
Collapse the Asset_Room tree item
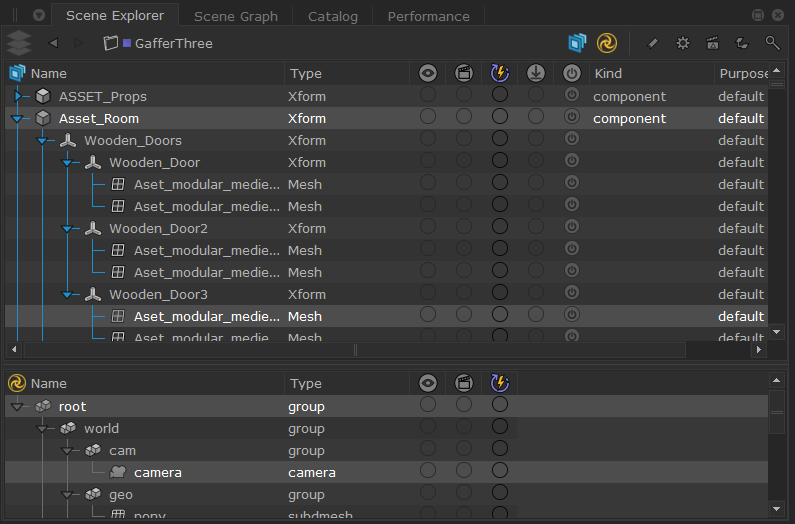tap(18, 119)
